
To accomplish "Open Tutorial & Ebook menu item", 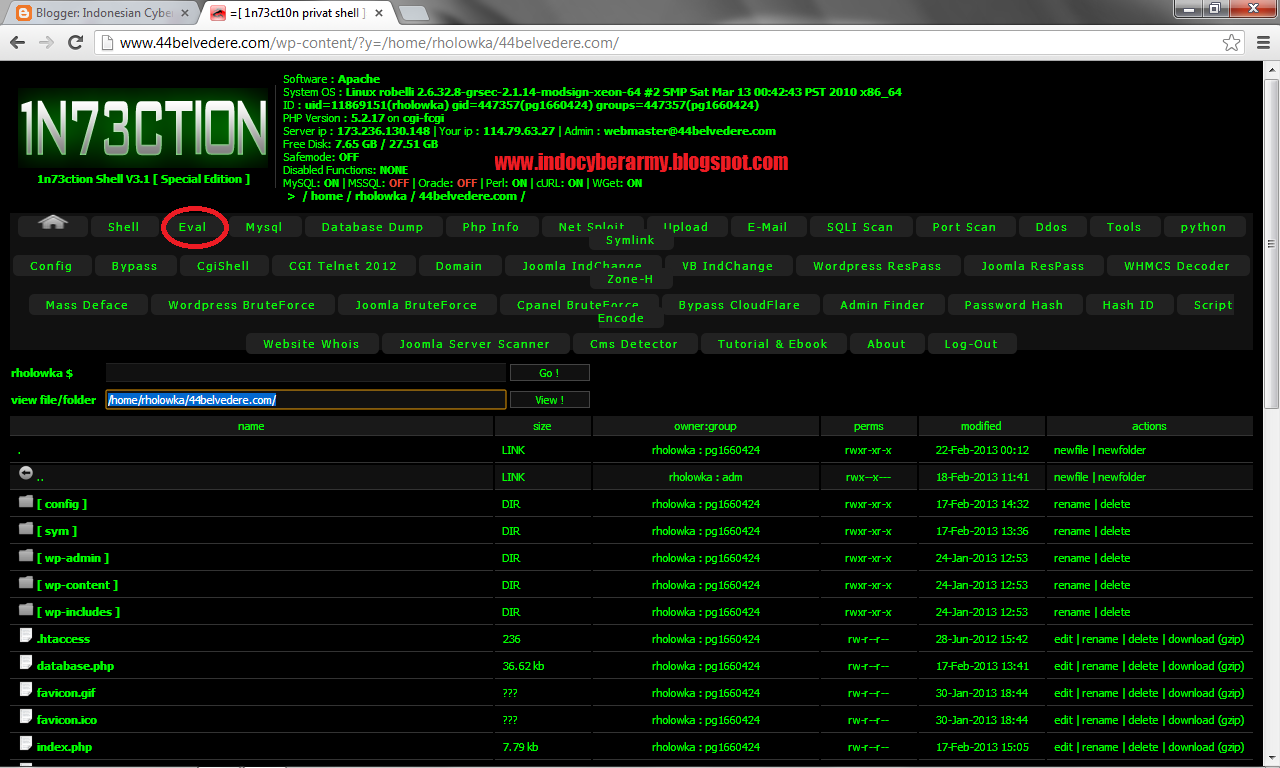I will coord(773,344).
